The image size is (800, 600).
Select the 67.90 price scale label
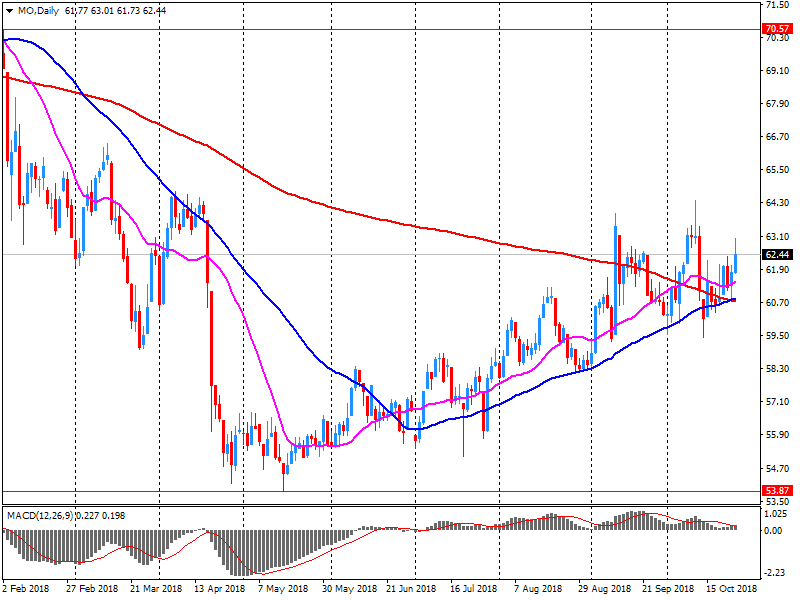coord(777,104)
